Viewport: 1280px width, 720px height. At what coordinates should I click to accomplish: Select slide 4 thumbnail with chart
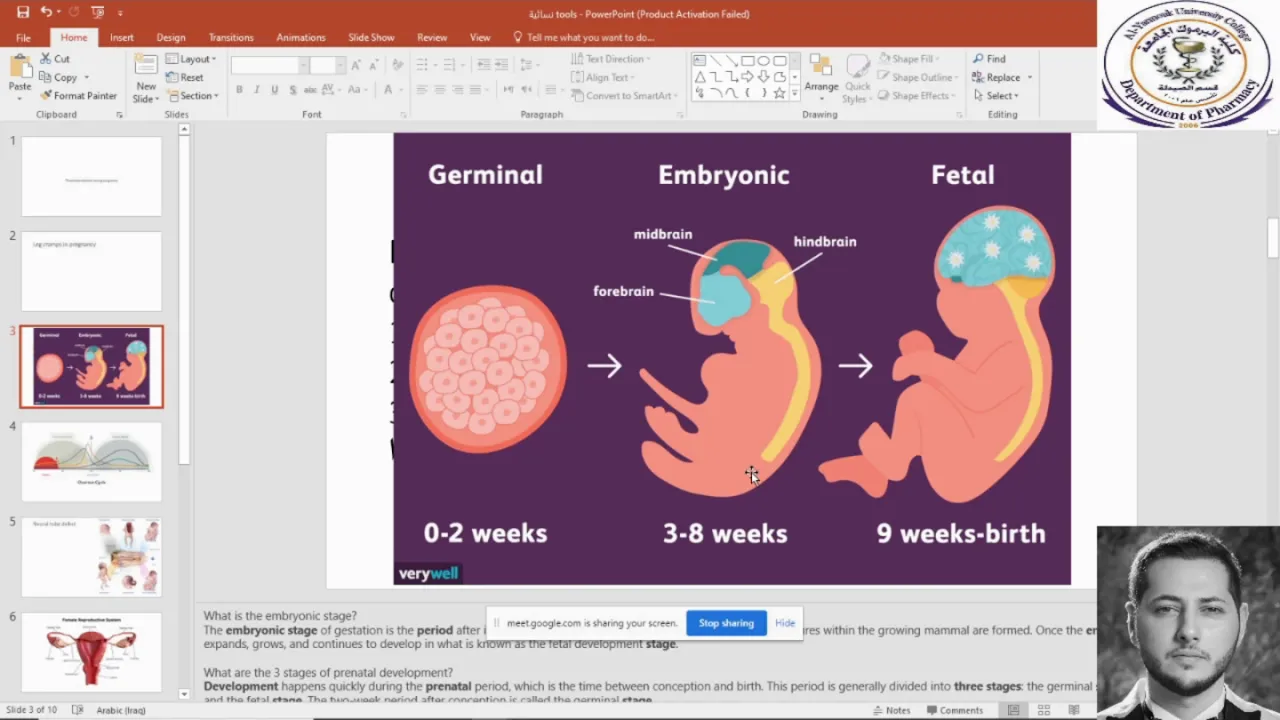coord(91,462)
